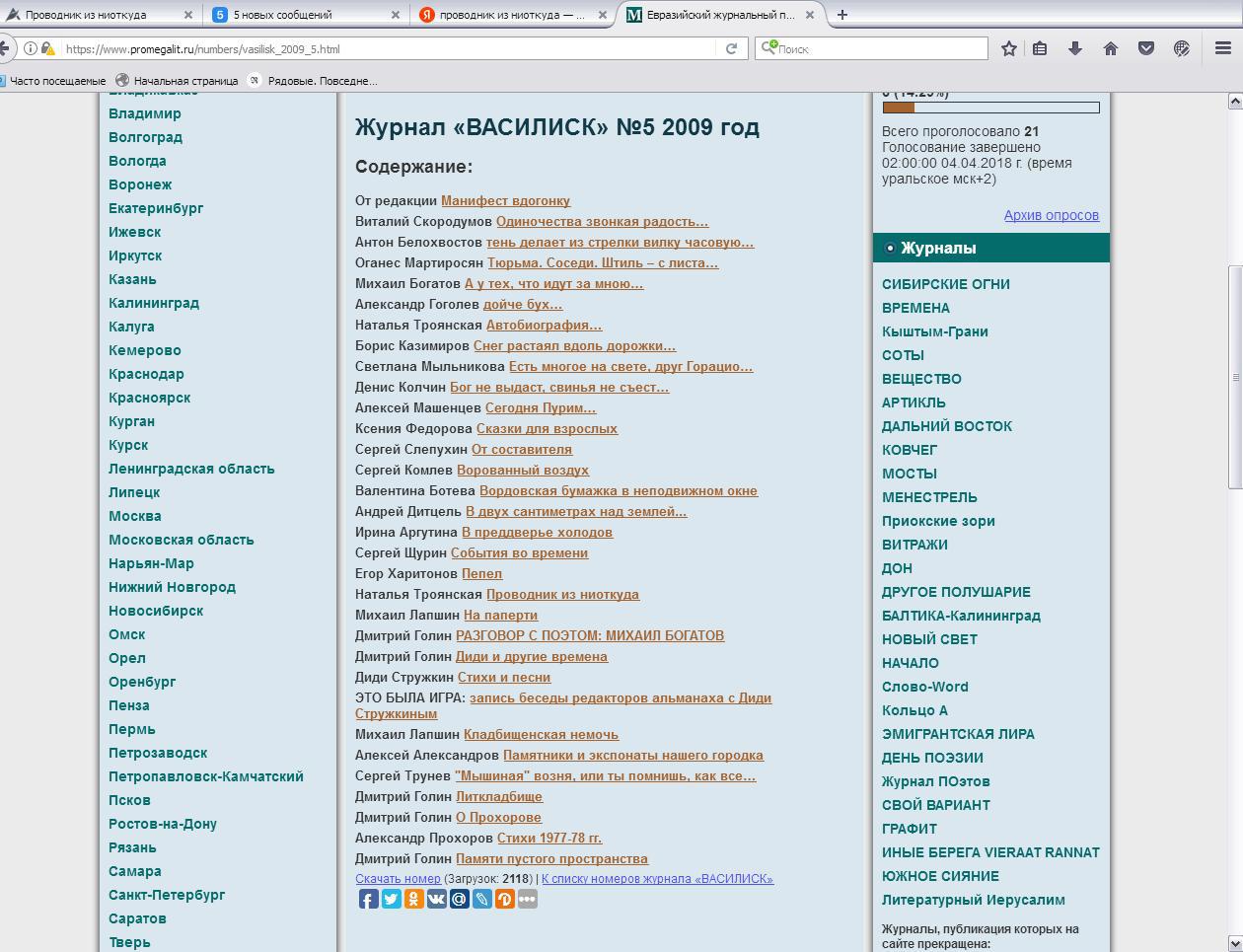The width and height of the screenshot is (1243, 952).
Task: Share page on Twitter
Action: [391, 899]
